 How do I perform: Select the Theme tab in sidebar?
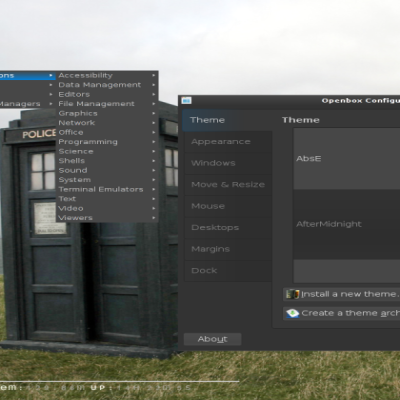pyautogui.click(x=227, y=120)
